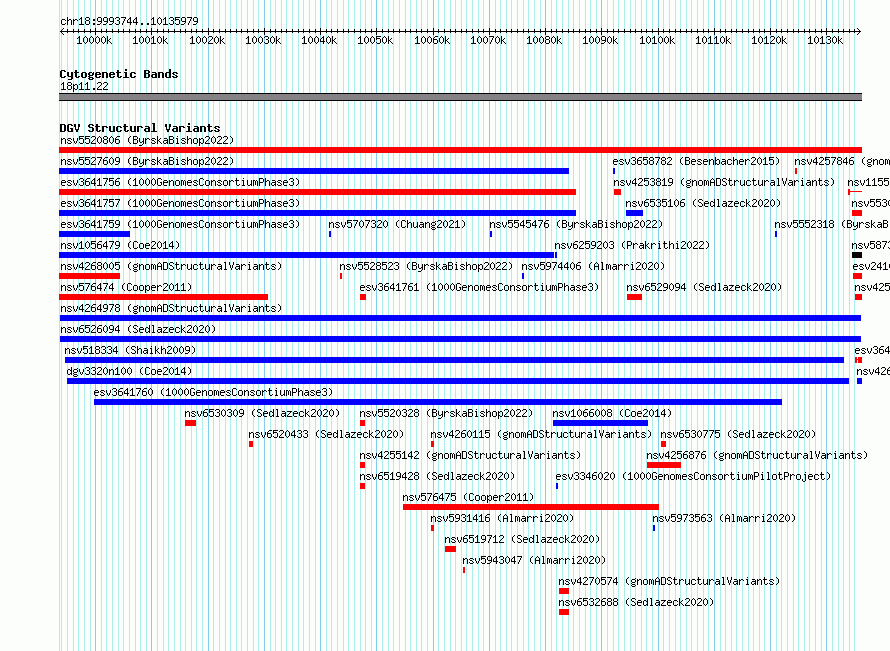Screen dimensions: 890x651
Task: Click esv3641761 variant label
Action: pyautogui.click(x=479, y=287)
